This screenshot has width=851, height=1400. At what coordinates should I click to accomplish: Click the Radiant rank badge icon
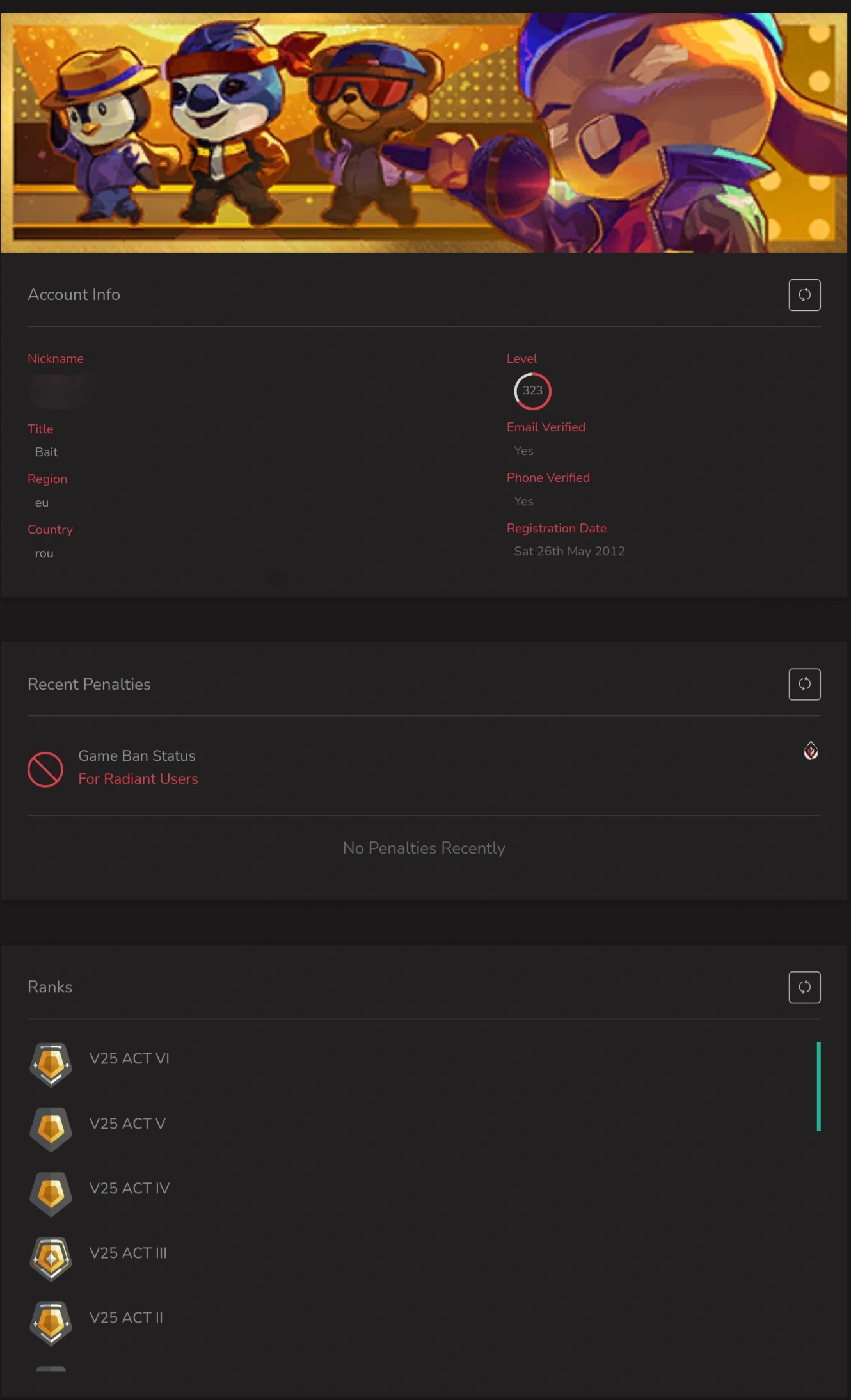point(811,751)
